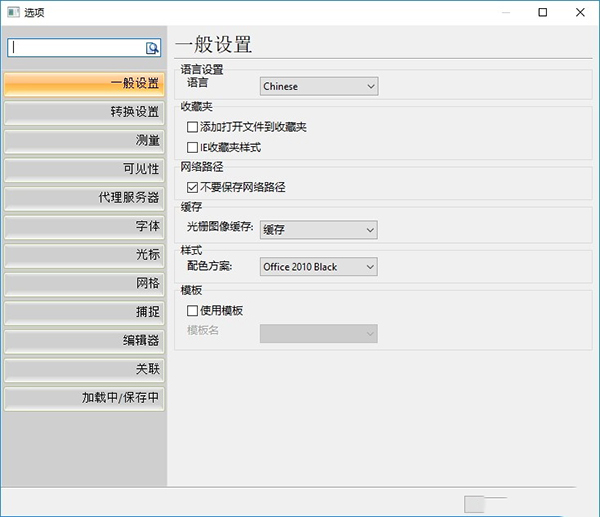
Task: Click the 选项 window app icon
Action: (x=13, y=12)
